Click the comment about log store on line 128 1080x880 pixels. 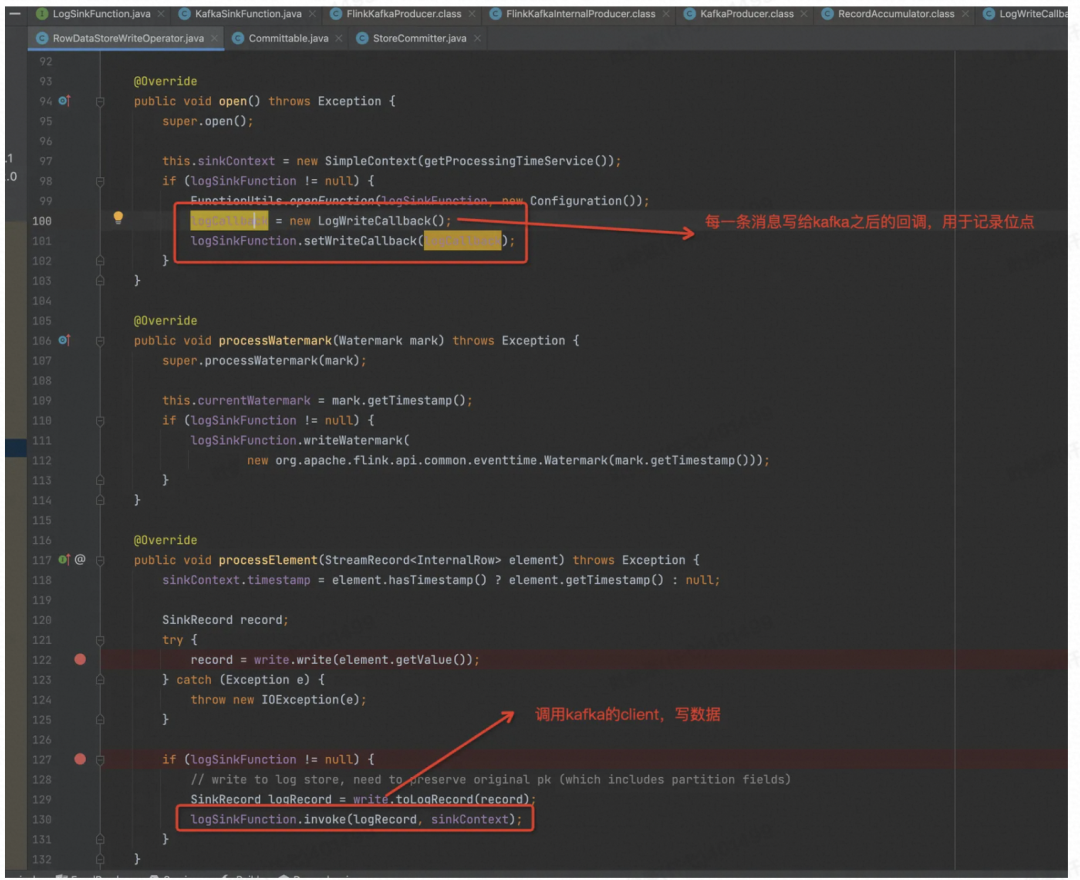[490, 780]
